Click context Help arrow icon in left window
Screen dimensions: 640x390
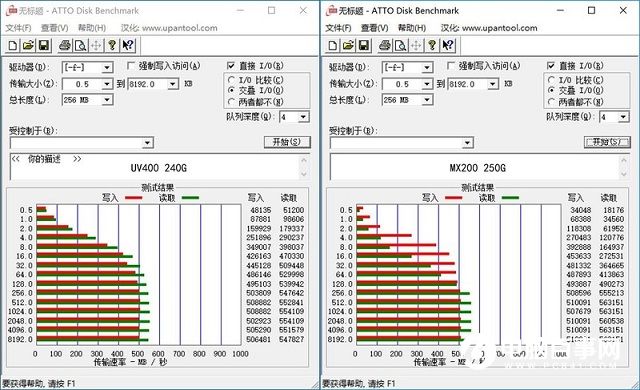pos(128,45)
